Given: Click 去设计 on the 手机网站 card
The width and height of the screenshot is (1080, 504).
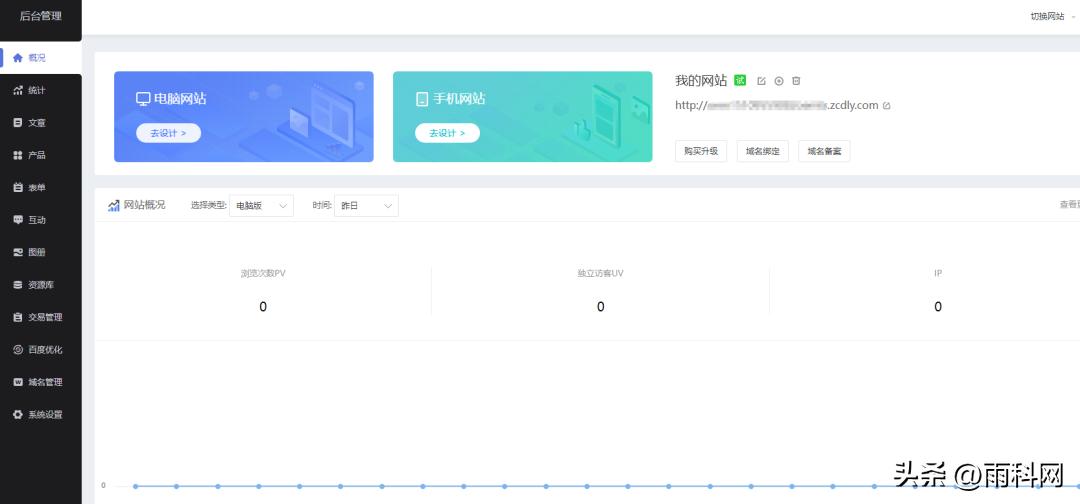Looking at the screenshot, I should click(447, 133).
